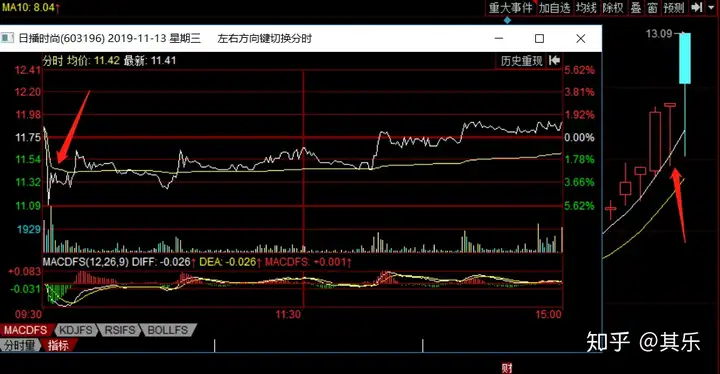
Task: Select the 分时量 tab
Action: [x=19, y=345]
